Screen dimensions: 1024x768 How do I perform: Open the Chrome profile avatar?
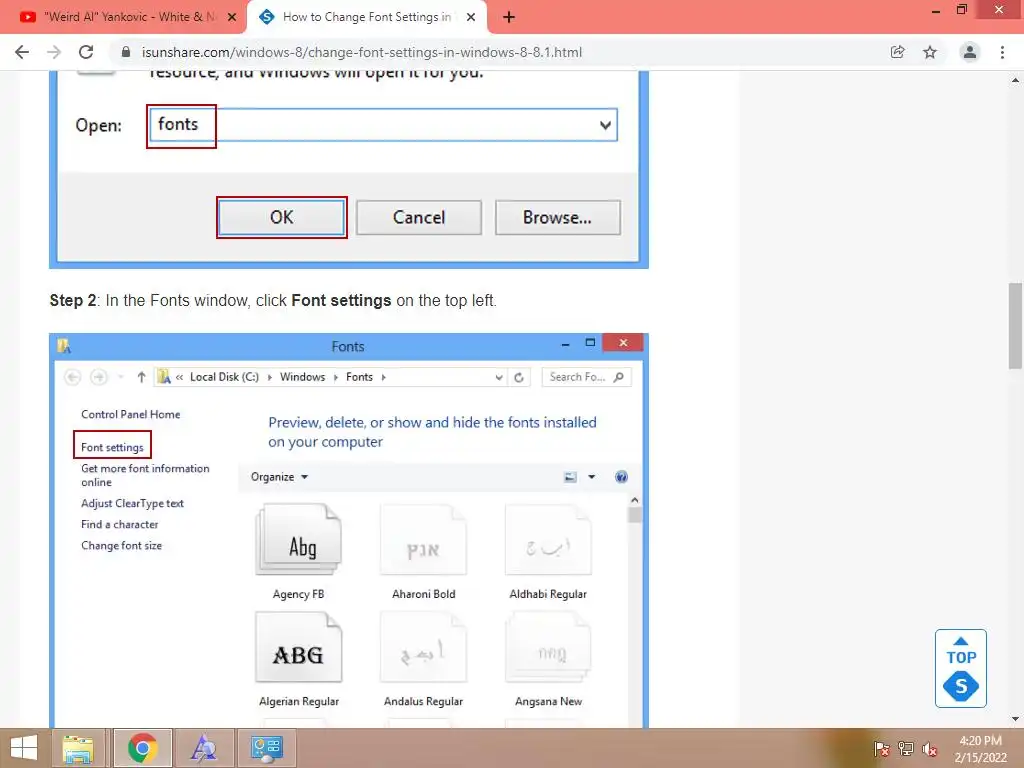[970, 52]
